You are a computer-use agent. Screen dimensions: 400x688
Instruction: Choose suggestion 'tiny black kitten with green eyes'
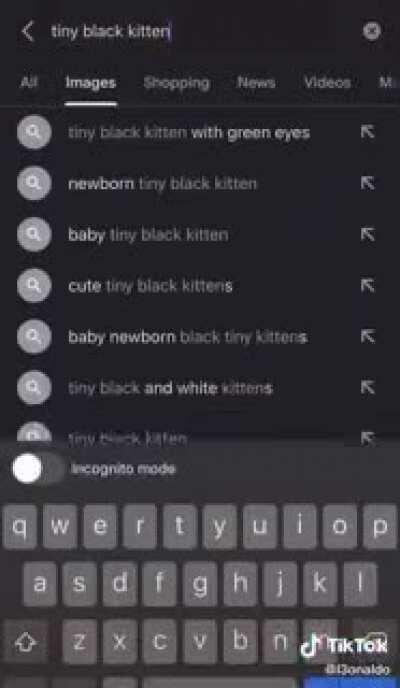point(189,133)
